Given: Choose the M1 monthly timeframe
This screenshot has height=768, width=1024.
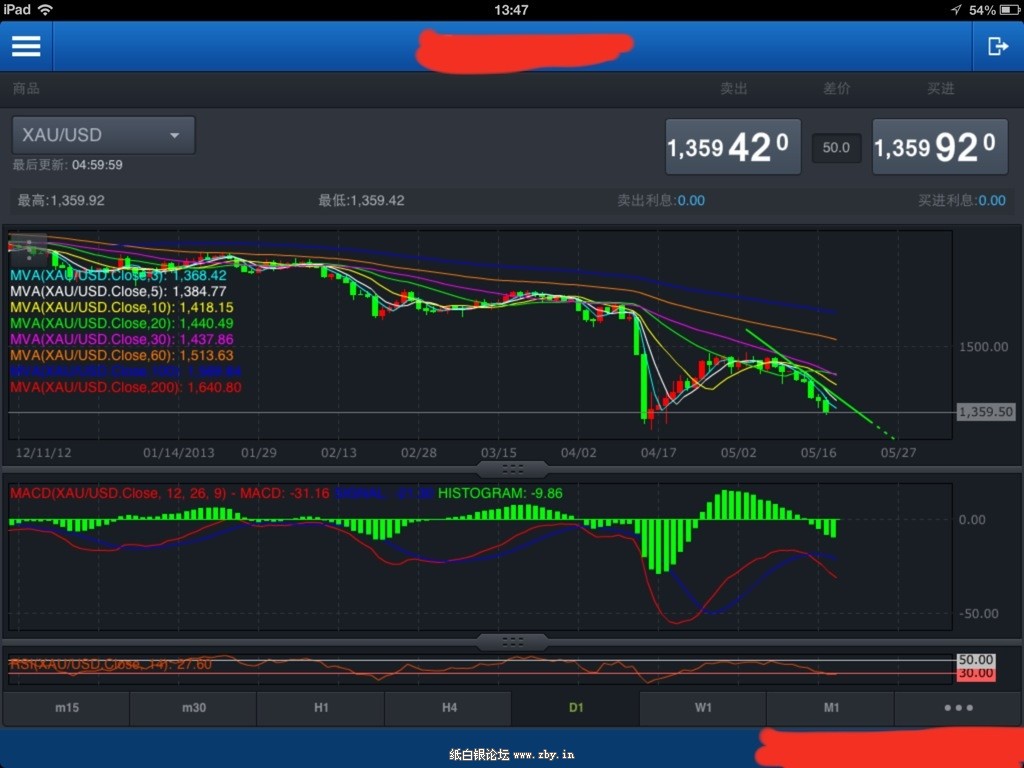Looking at the screenshot, I should pos(830,708).
